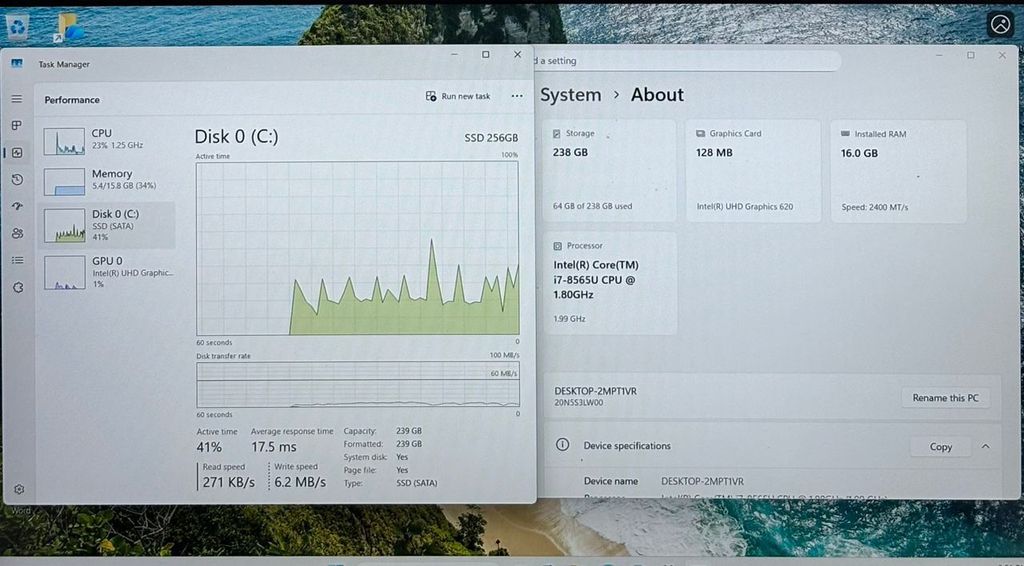Open the Users page in sidebar
Image resolution: width=1024 pixels, height=566 pixels.
[x=17, y=234]
